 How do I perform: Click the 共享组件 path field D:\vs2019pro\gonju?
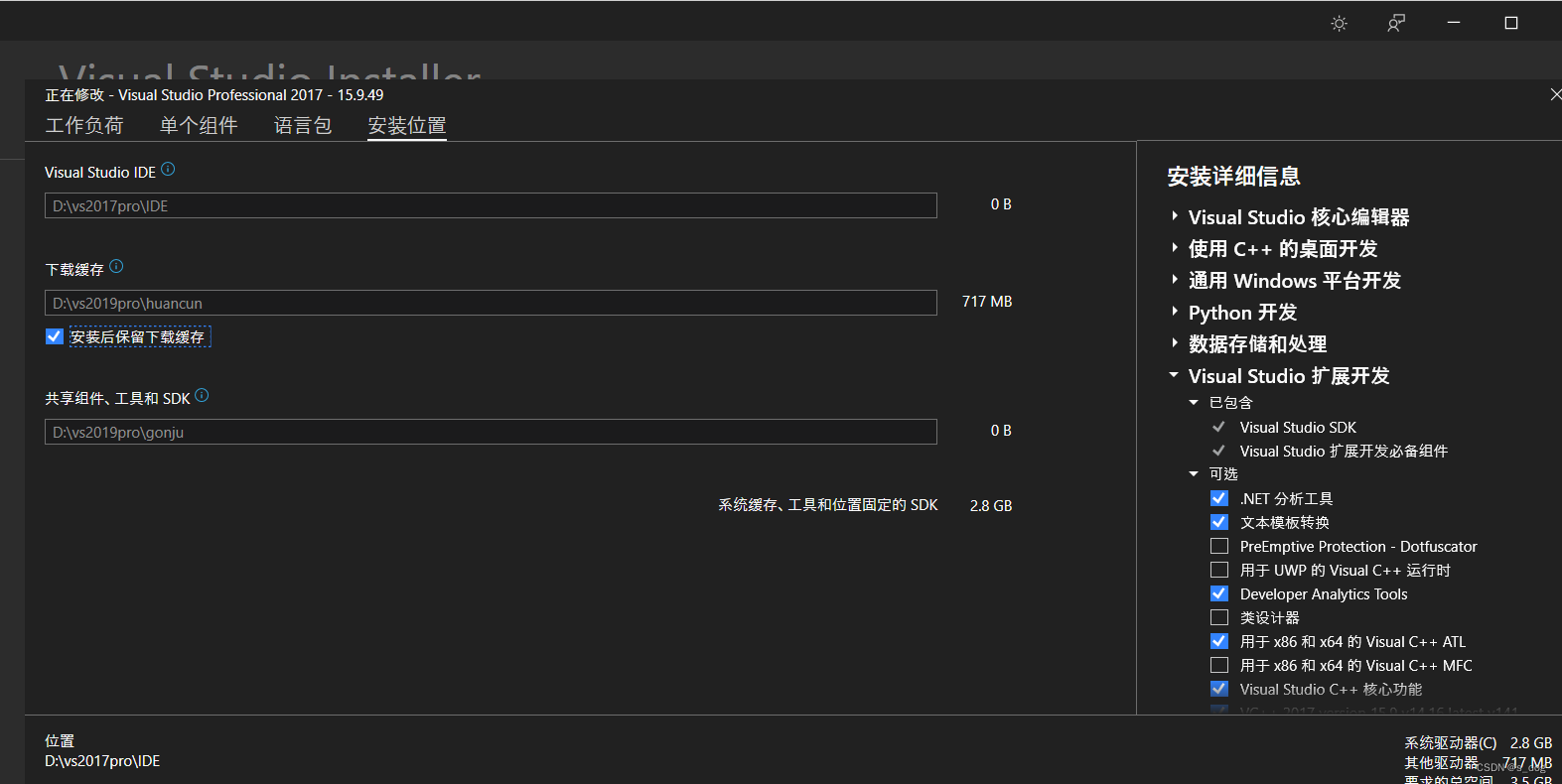point(491,432)
